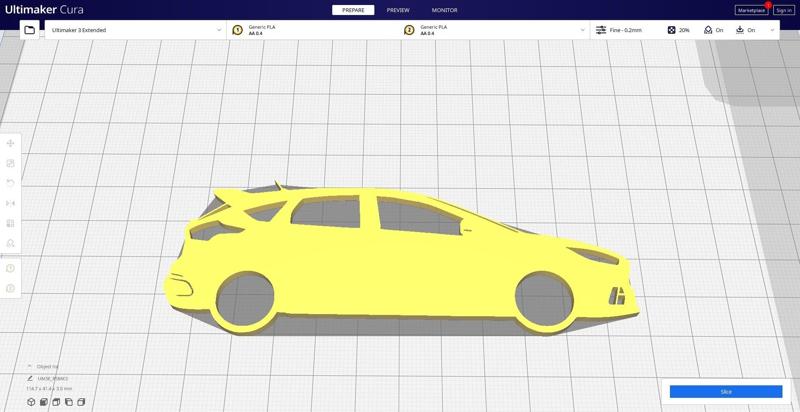
Task: Click the adhesion On value
Action: 751,31
